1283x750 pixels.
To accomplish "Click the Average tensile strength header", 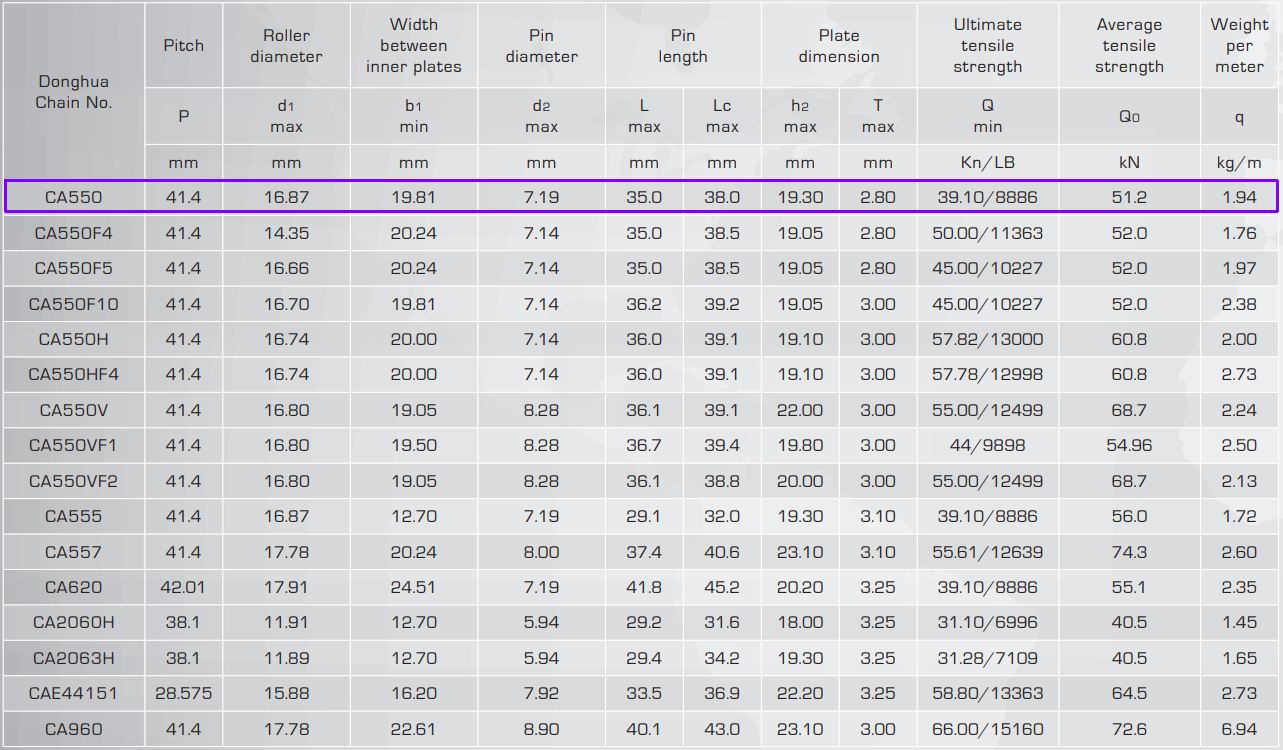I will (x=1129, y=46).
